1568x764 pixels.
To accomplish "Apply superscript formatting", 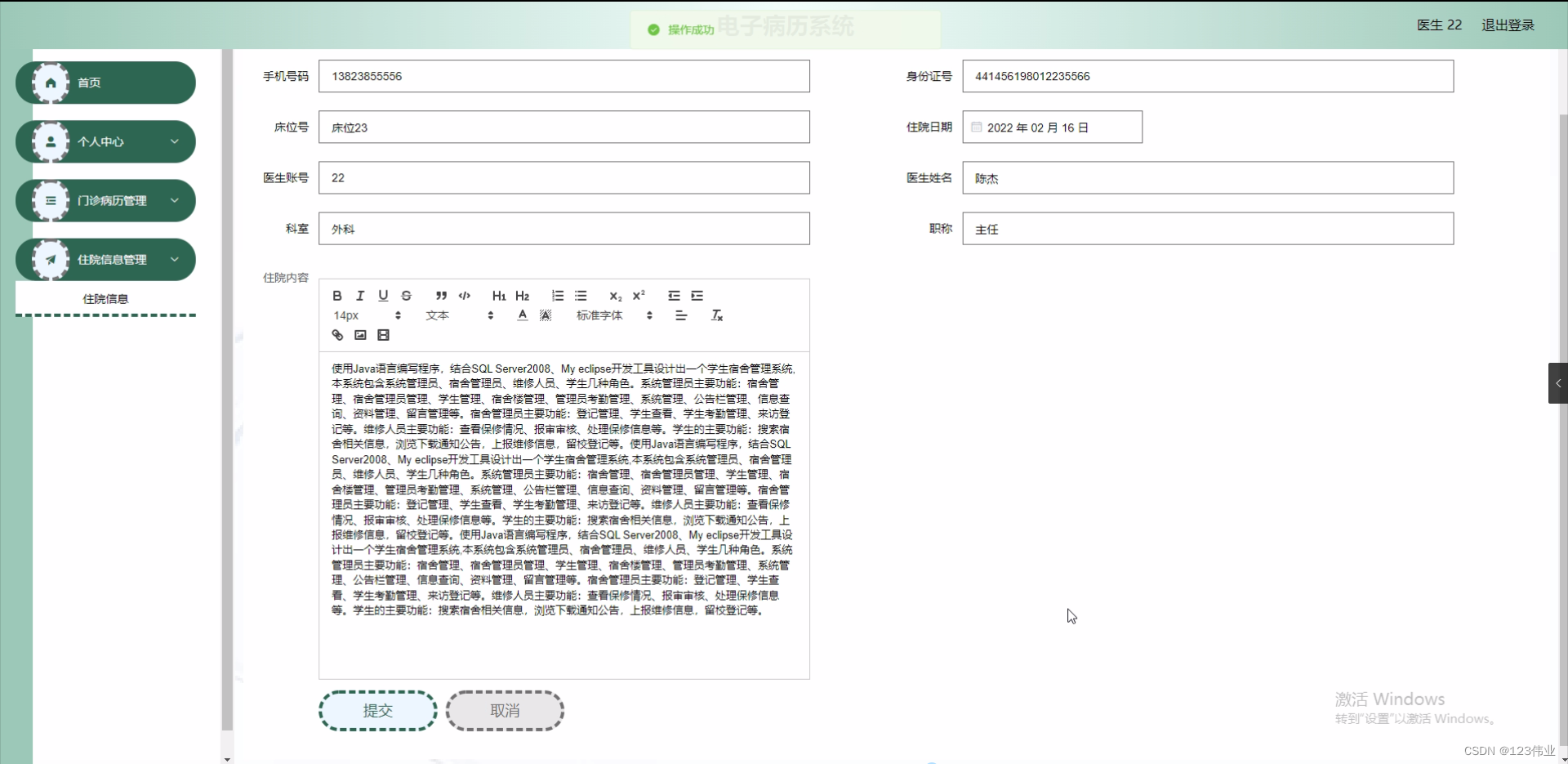I will pos(639,296).
